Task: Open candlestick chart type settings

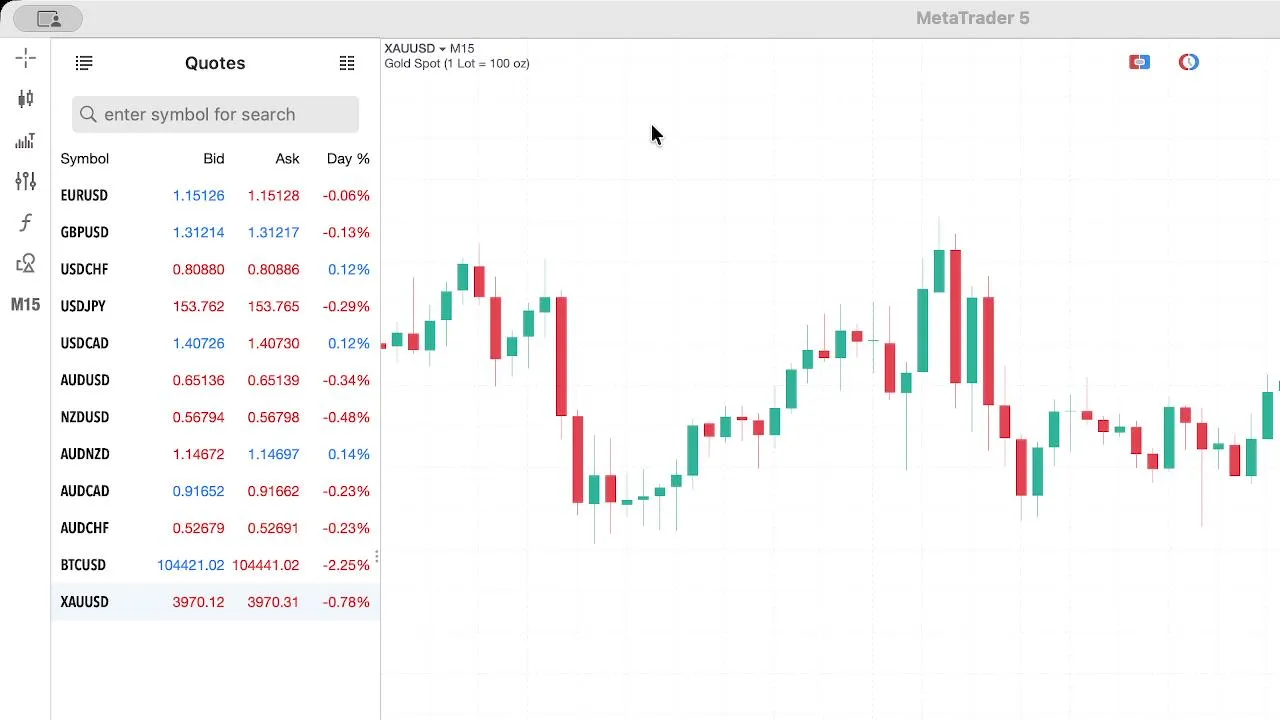Action: pos(26,98)
